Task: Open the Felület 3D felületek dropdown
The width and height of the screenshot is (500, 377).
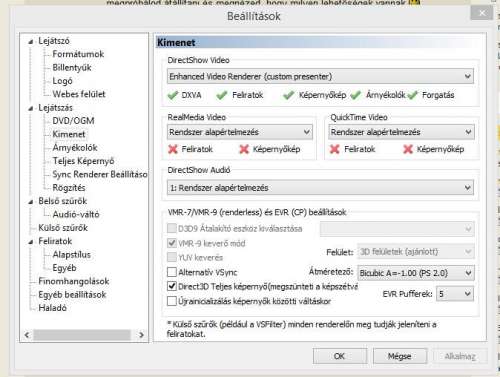Action: pyautogui.click(x=415, y=252)
